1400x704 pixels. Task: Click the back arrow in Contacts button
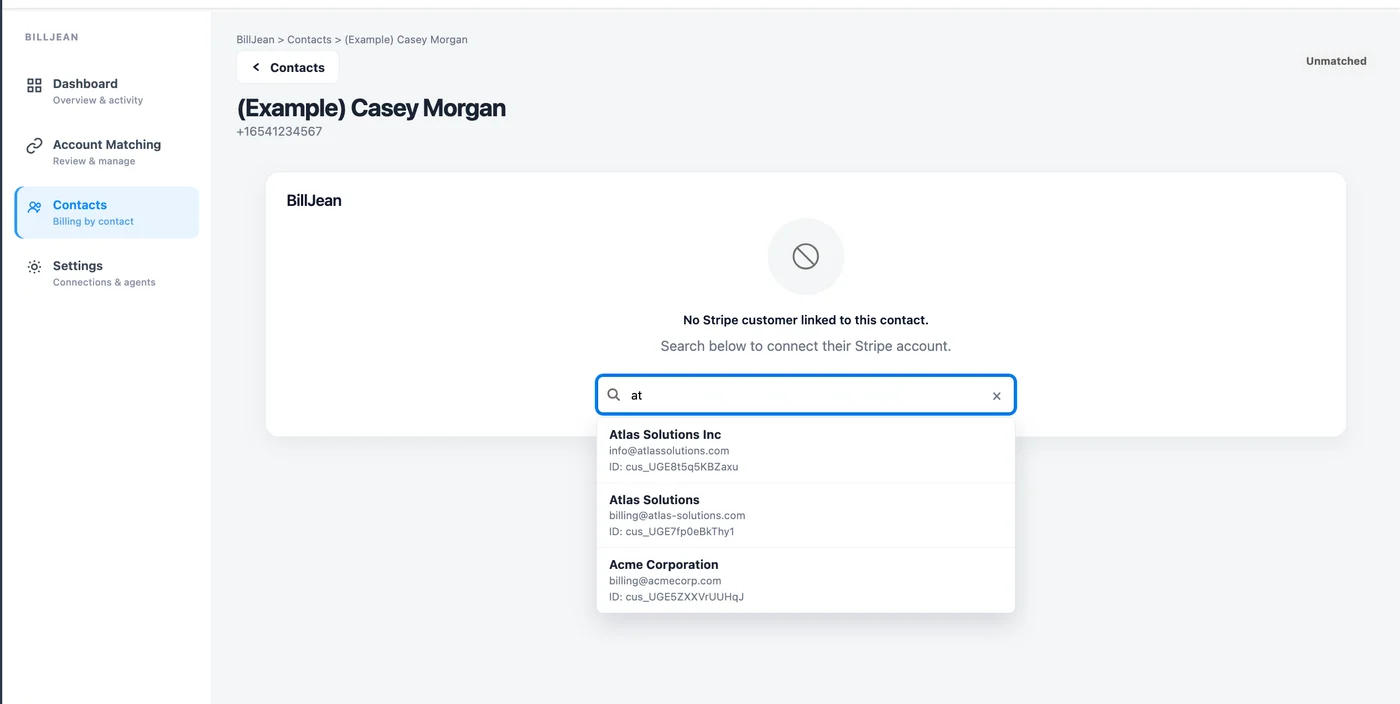(x=256, y=67)
